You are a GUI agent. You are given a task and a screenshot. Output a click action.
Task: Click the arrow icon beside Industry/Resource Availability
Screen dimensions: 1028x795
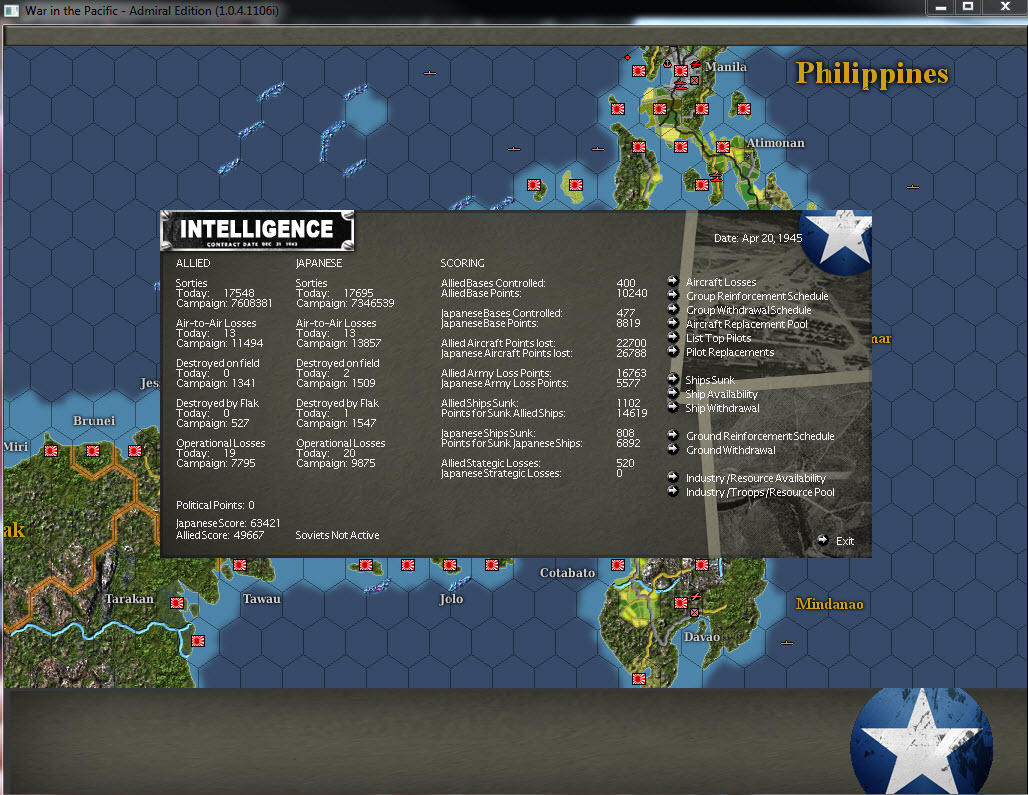coord(673,477)
